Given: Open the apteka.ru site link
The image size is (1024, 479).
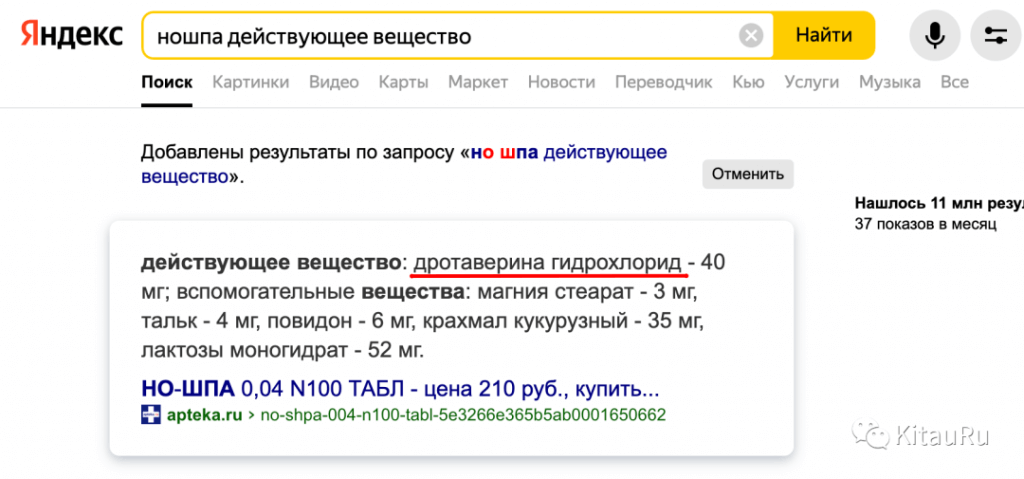Looking at the screenshot, I should pos(204,415).
